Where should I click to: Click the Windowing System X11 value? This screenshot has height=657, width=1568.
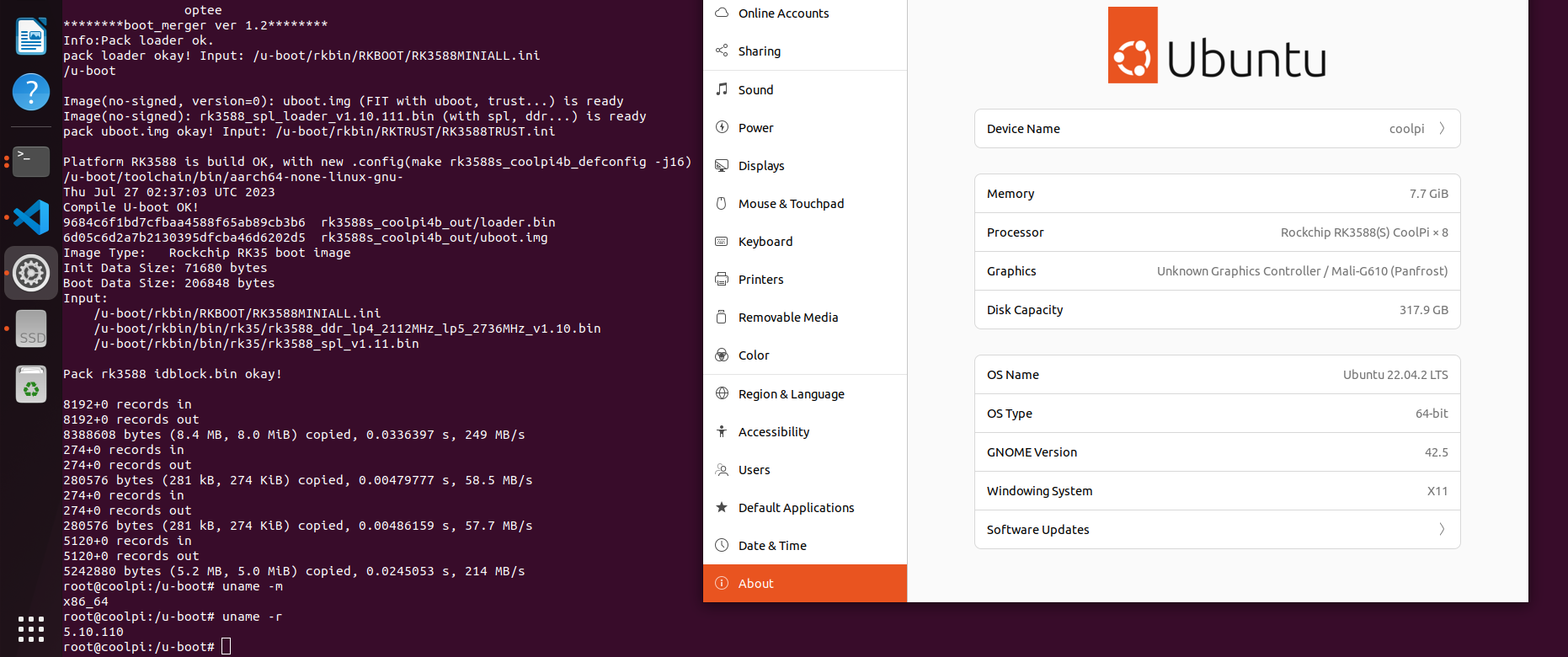pyautogui.click(x=1437, y=490)
